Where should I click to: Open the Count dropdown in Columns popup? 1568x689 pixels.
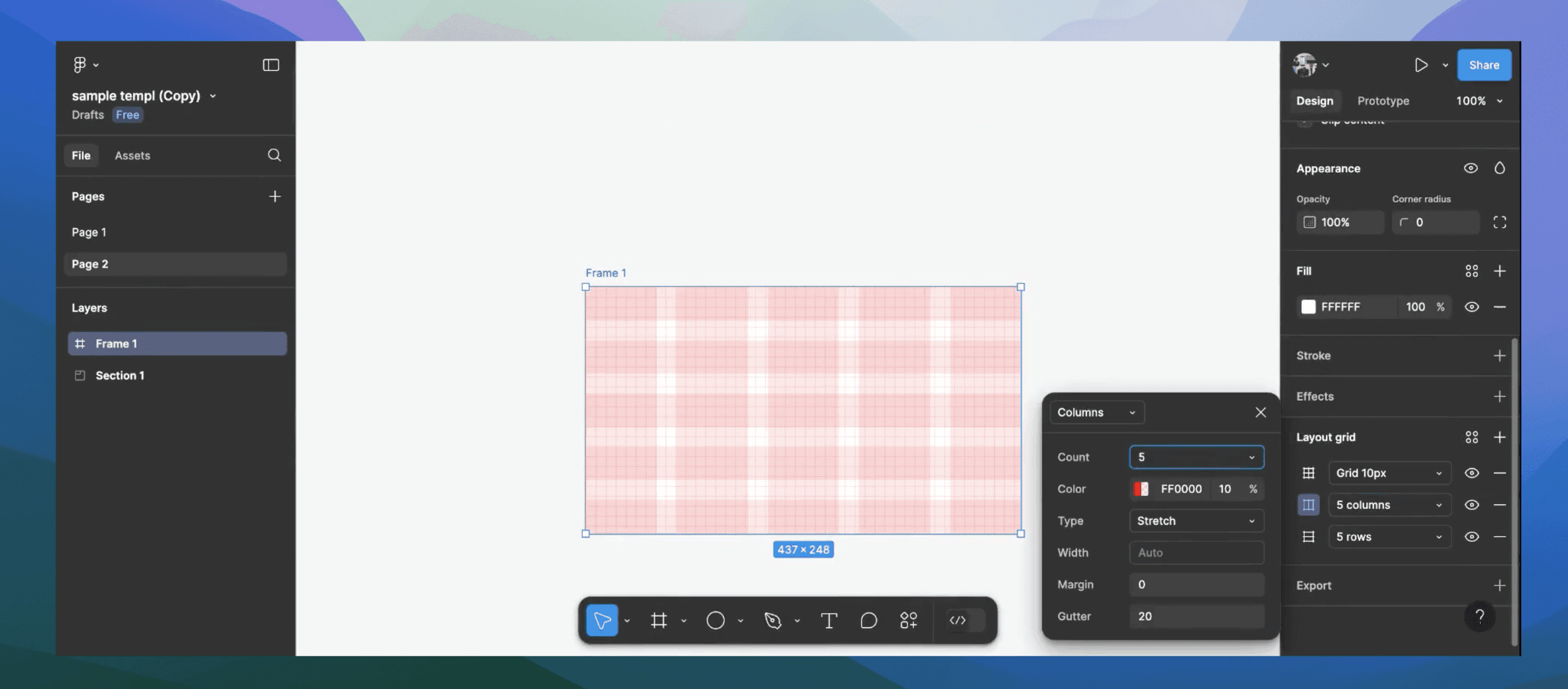point(1251,457)
